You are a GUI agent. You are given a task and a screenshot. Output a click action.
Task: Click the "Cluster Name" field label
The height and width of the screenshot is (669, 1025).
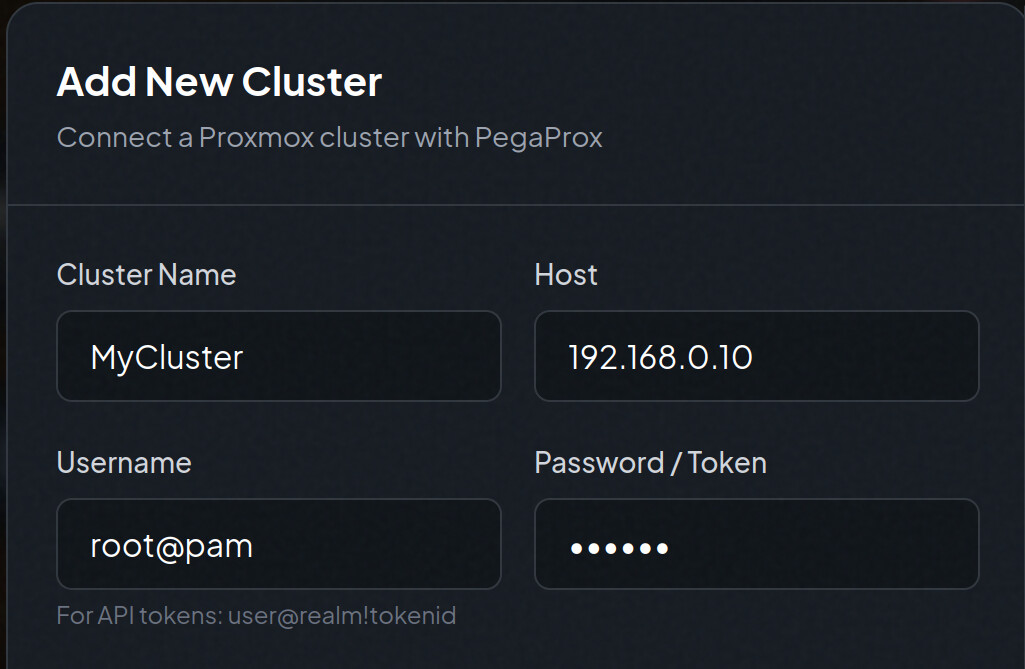(x=146, y=275)
